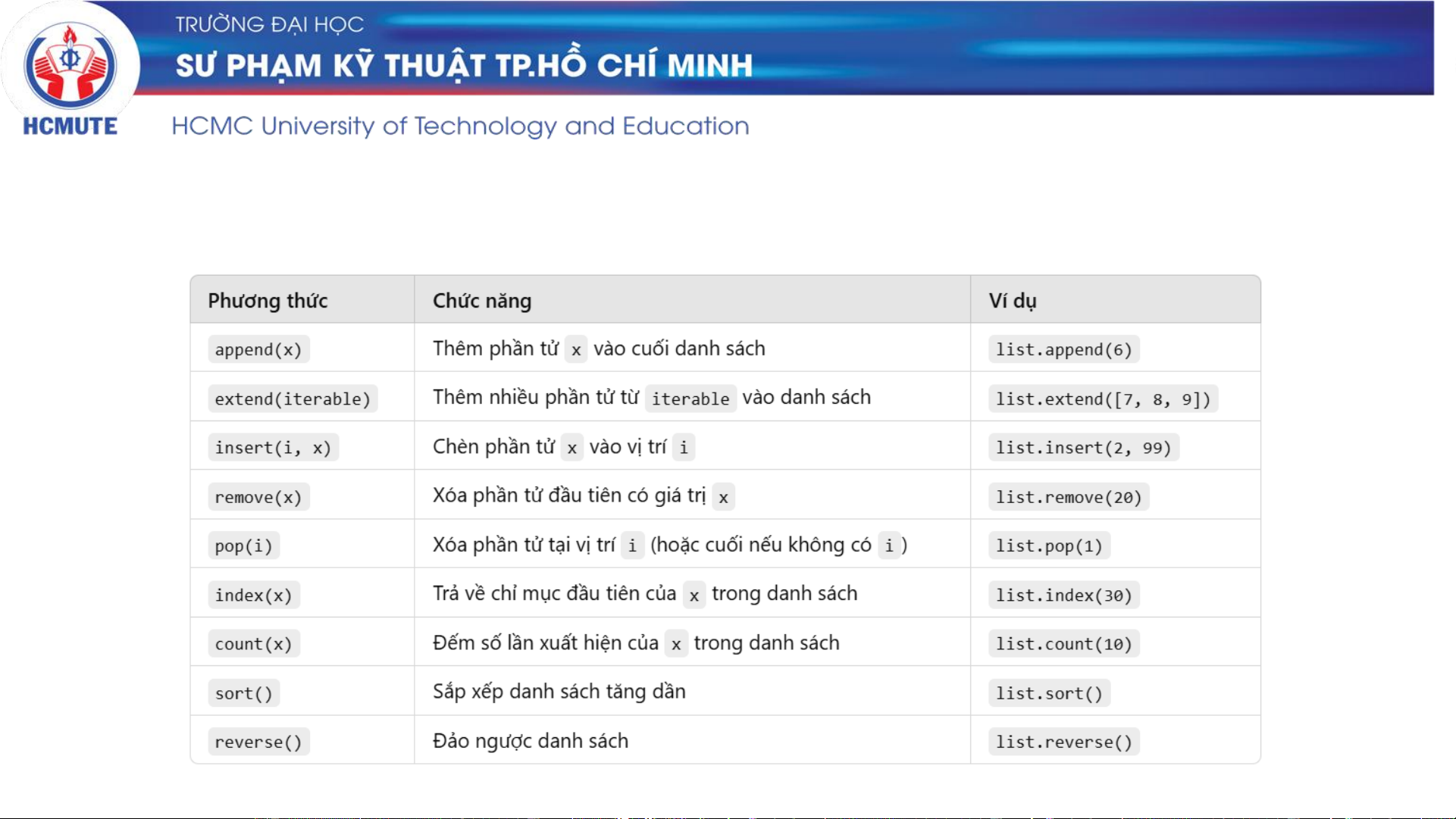Click the 'SƯ PHẠM KỸ THUẬT TP.HỒ CHÍ MINH' title
Image resolution: width=1456 pixels, height=819 pixels.
tap(464, 66)
